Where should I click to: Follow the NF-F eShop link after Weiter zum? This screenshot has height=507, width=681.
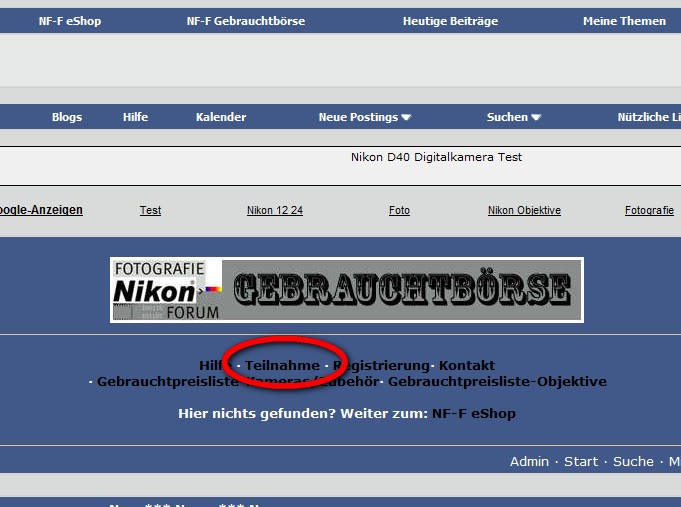coord(474,413)
